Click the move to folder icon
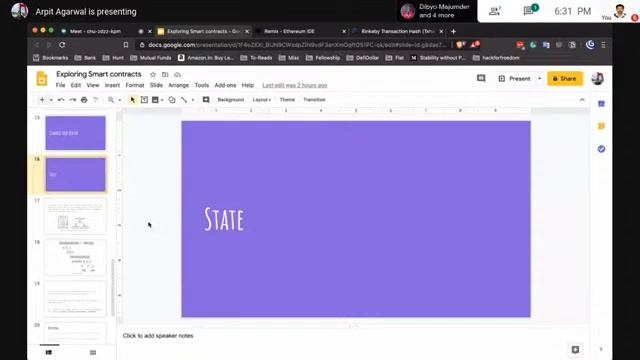The height and width of the screenshot is (360, 640). (165, 75)
